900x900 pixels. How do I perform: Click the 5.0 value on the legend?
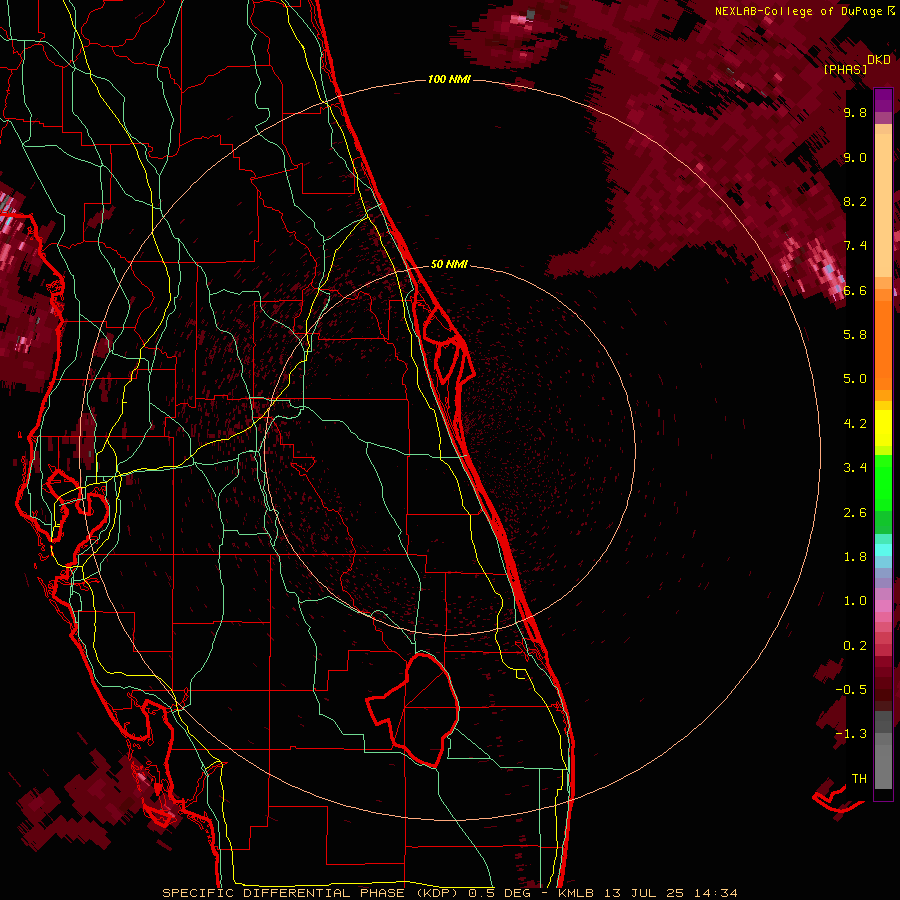855,379
